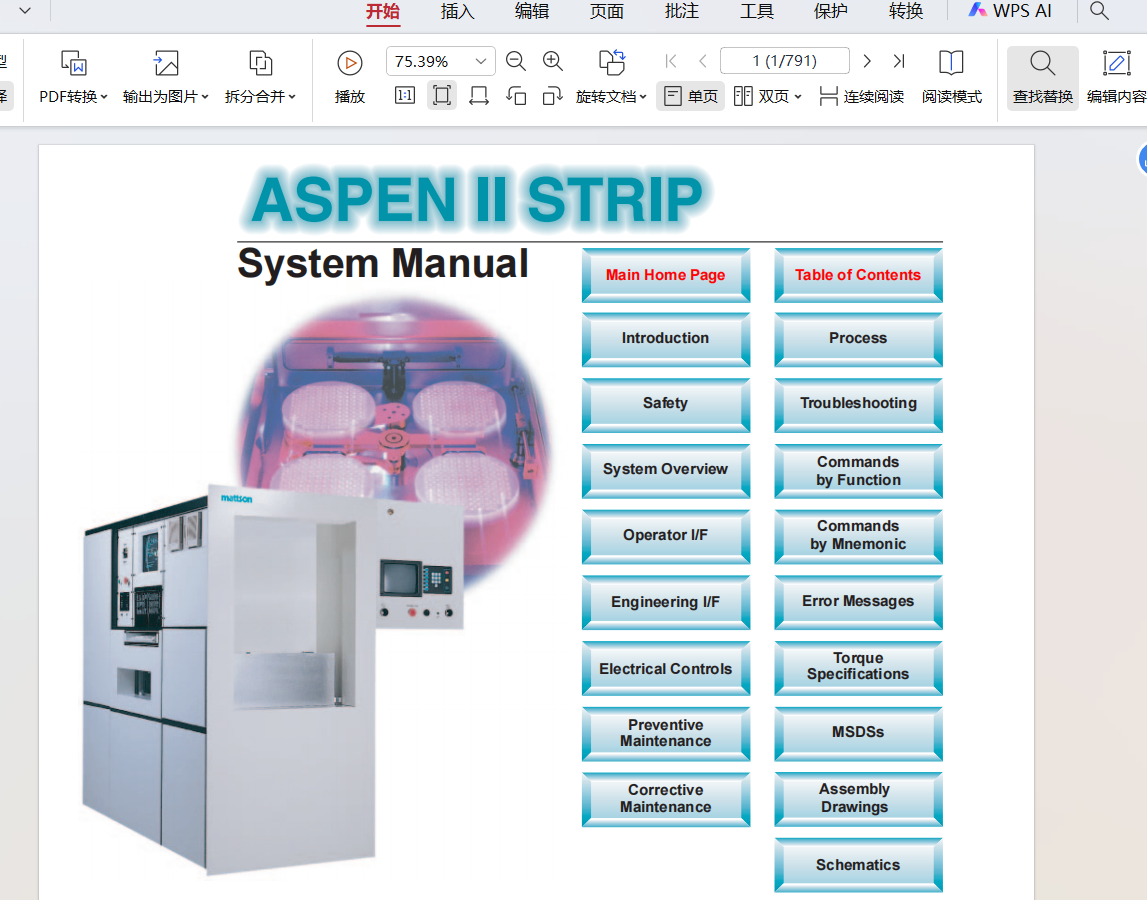Open the Troubleshooting section link
Viewport: 1147px width, 900px height.
(858, 403)
